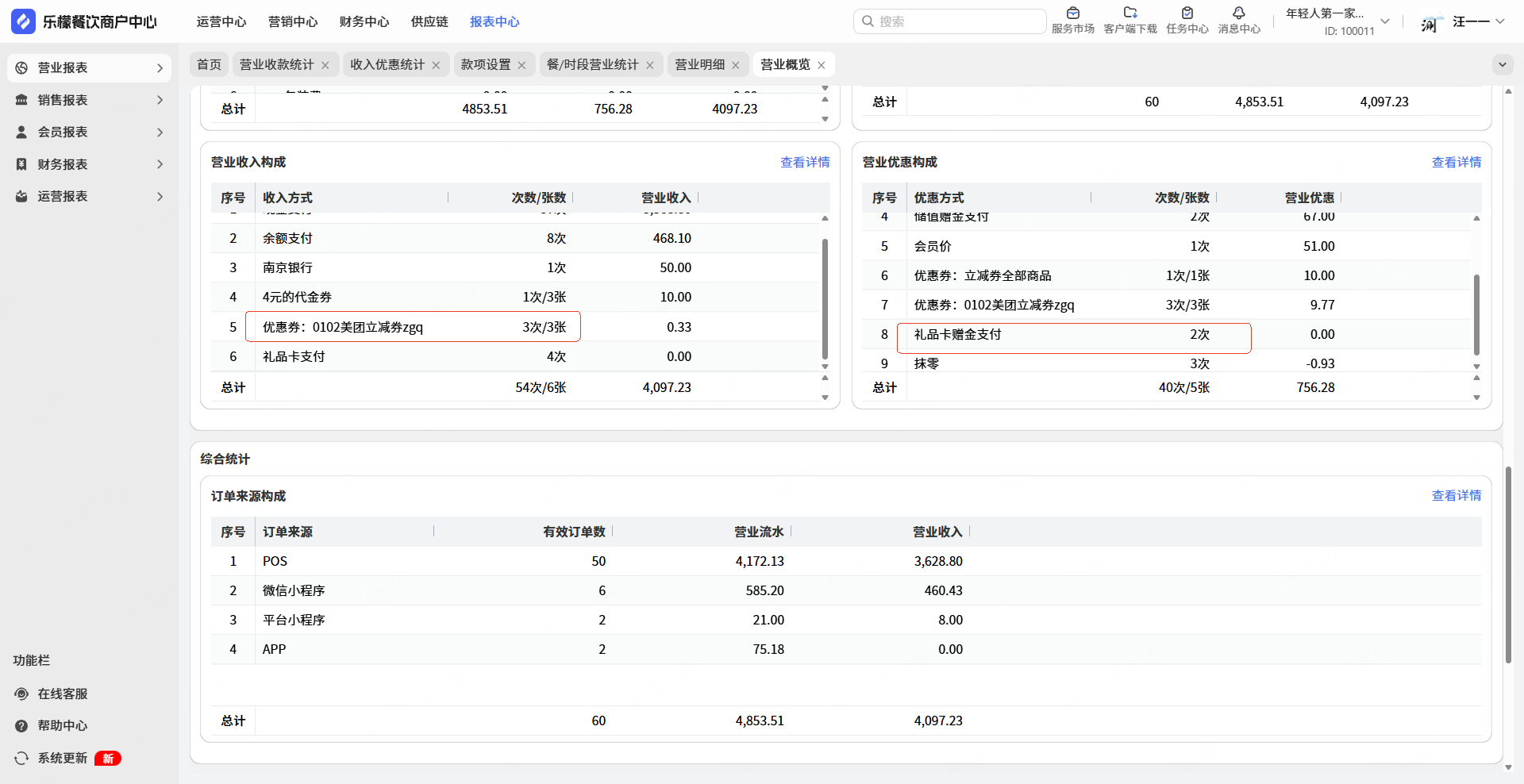Click the 营业优惠构成 table scrollbar
1524x784 pixels.
point(1476,314)
